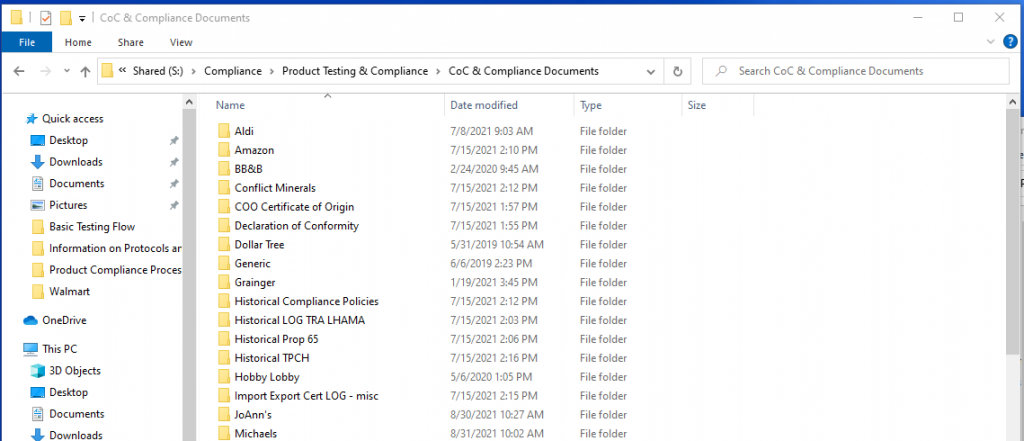Select Historical Compliance Policies folder icon
This screenshot has width=1024, height=441.
coord(224,302)
